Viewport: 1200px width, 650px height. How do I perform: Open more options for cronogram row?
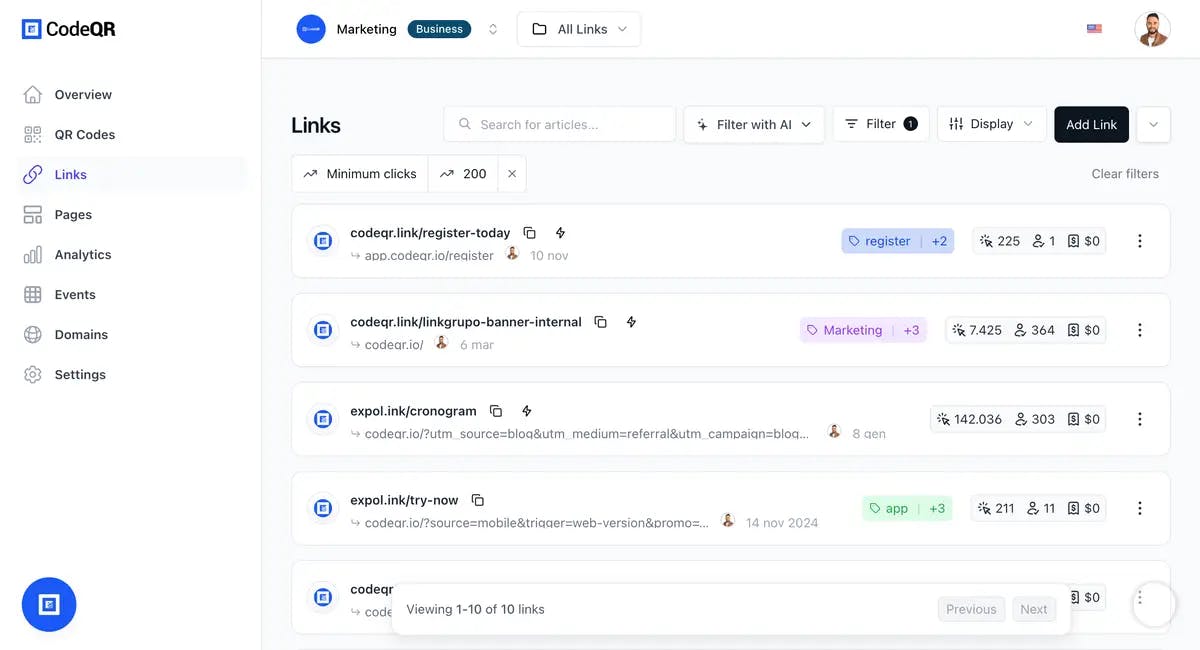click(1139, 419)
